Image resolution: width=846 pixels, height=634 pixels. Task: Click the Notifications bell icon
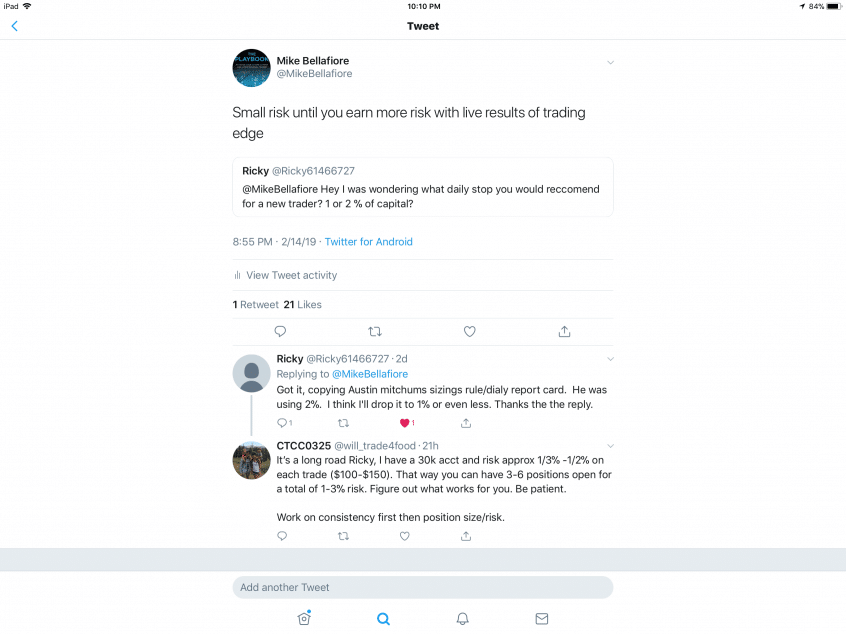pos(462,618)
